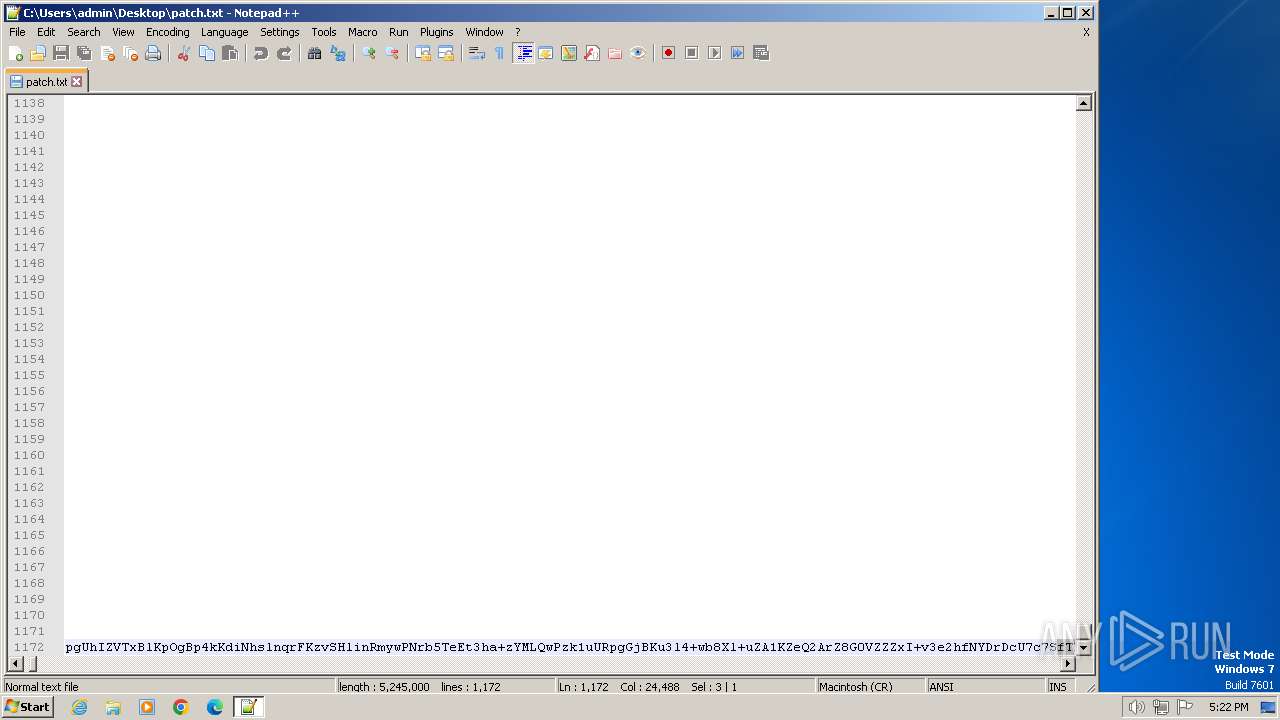
Task: Save the current file via toolbar
Action: click(x=61, y=53)
